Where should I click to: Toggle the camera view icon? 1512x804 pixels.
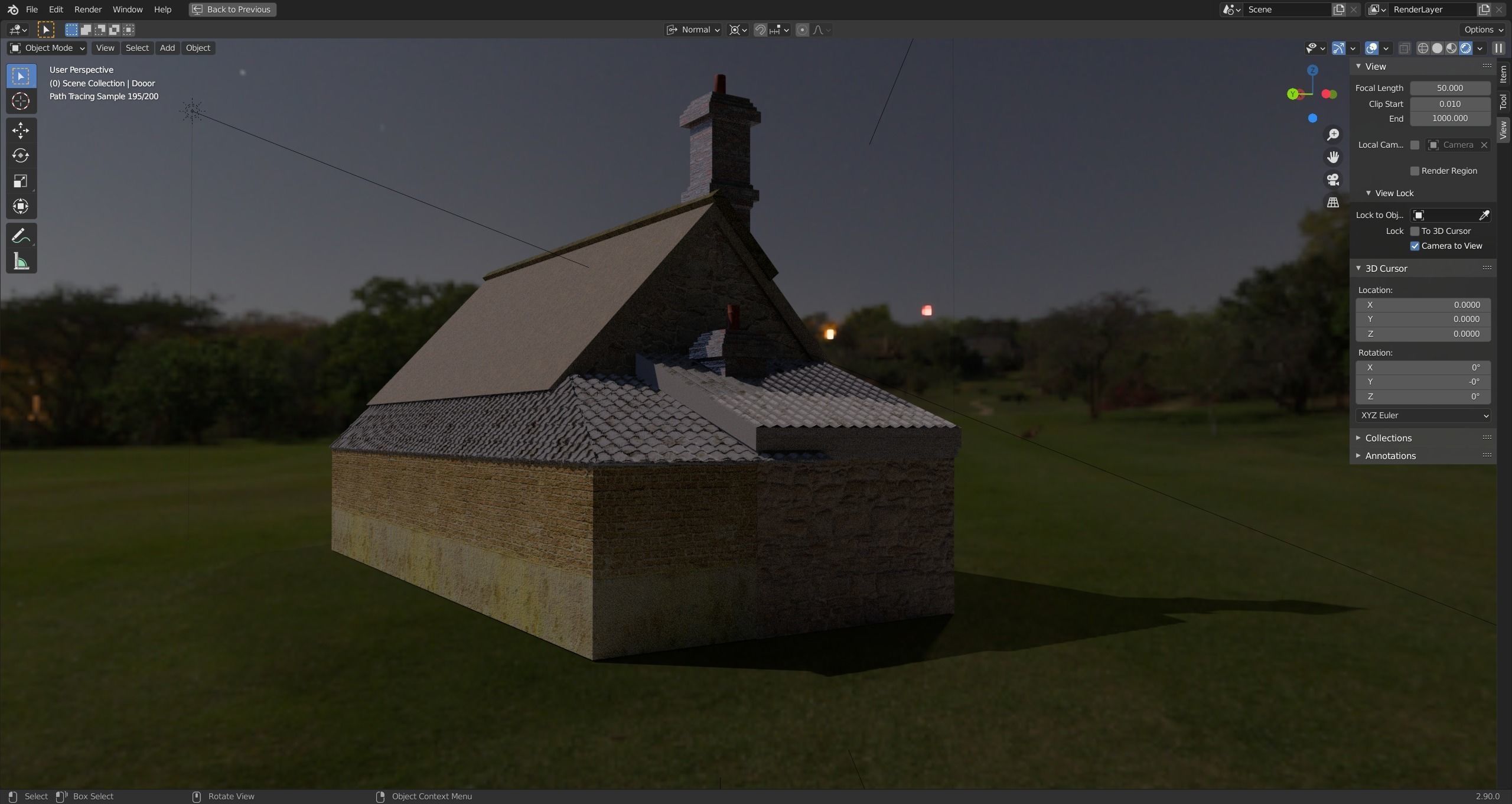tap(1333, 180)
